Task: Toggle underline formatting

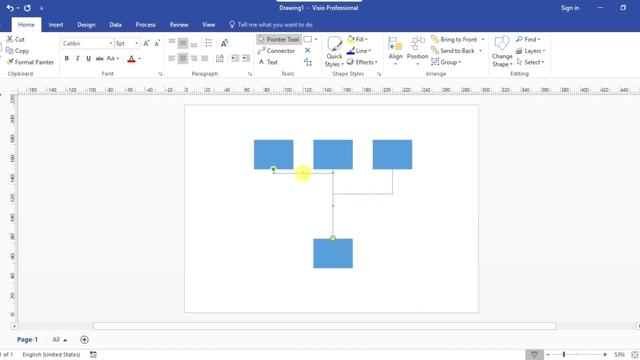Action: click(89, 58)
